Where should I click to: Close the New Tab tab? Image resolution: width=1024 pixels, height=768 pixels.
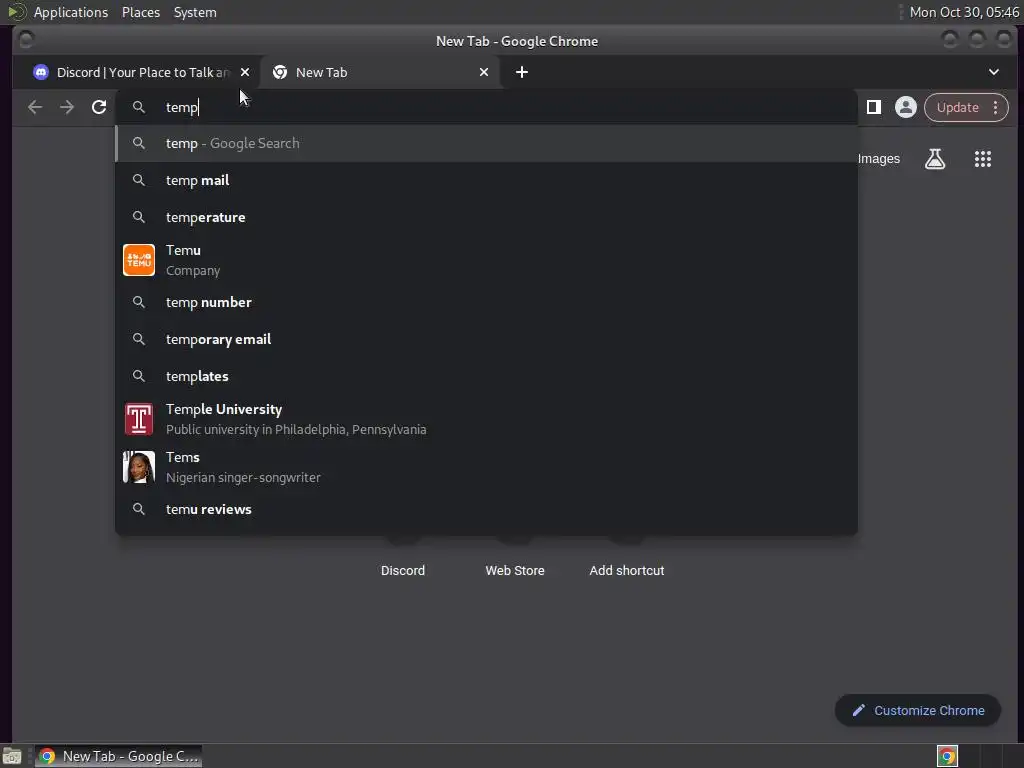[484, 72]
